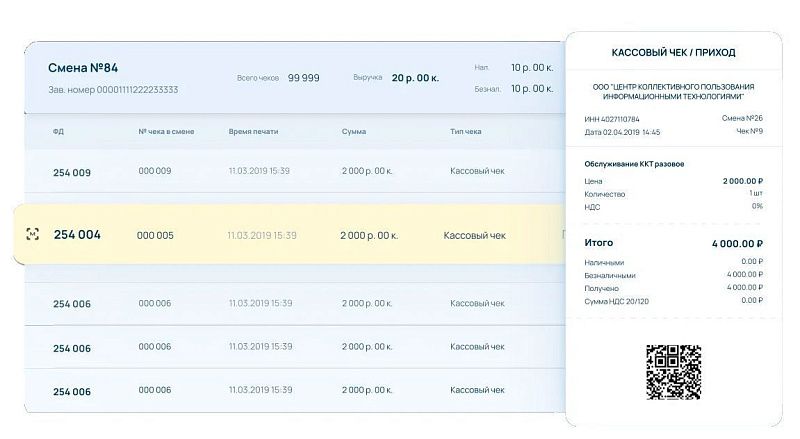Click the Тип чека column header
Viewport: 800px width, 439px height.
(x=466, y=132)
